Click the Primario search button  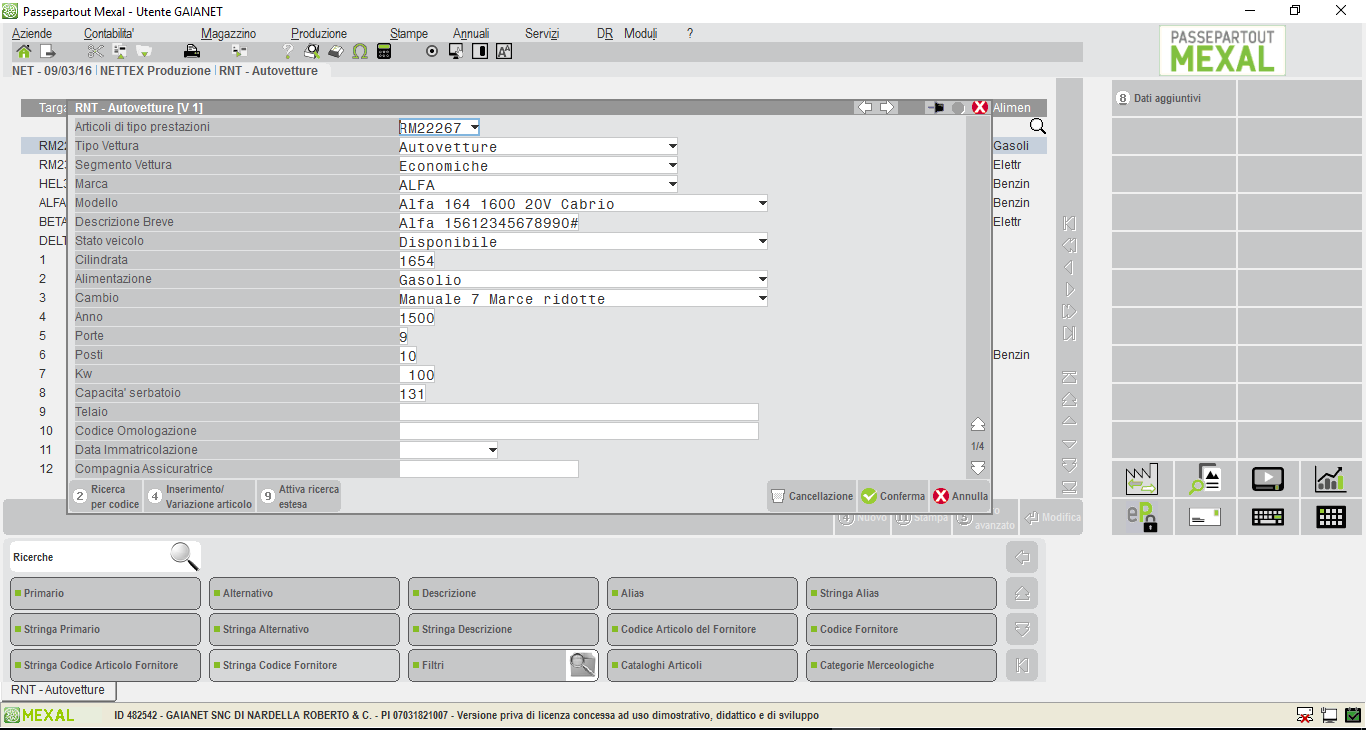(105, 593)
